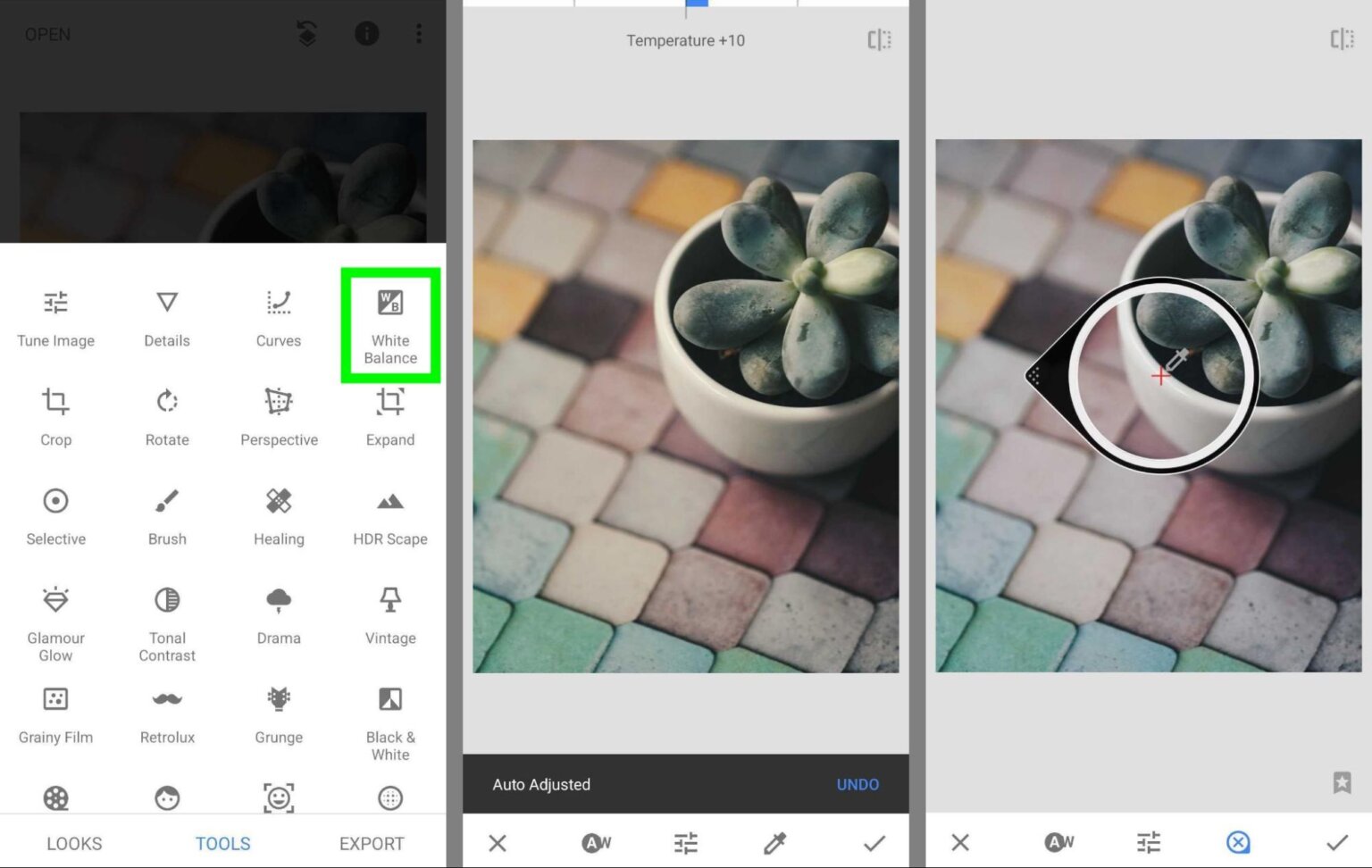Select the Tune Image tool
This screenshot has height=868, width=1372.
pos(55,317)
